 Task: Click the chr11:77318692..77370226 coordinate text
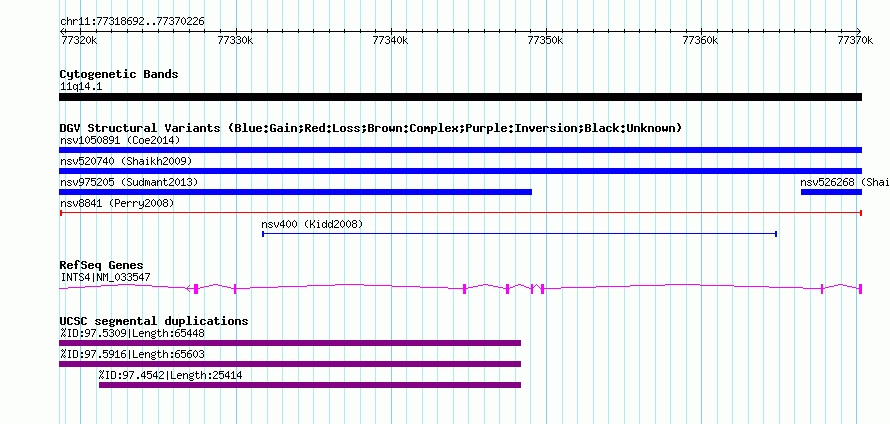[132, 22]
